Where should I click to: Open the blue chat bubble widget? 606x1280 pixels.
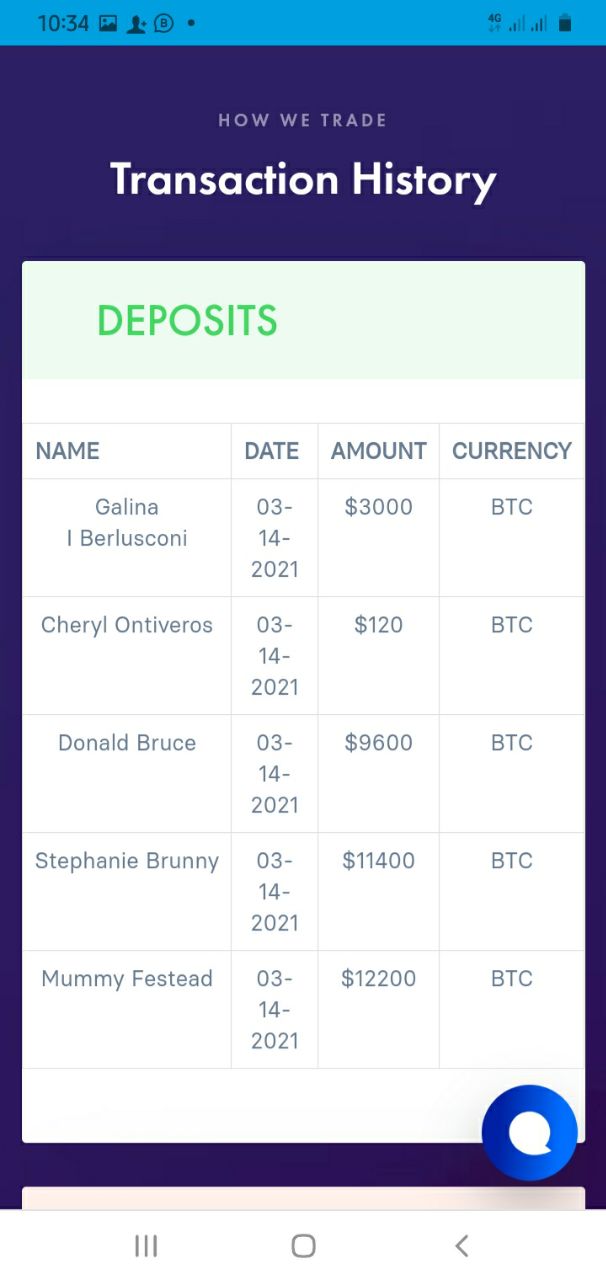point(529,1133)
